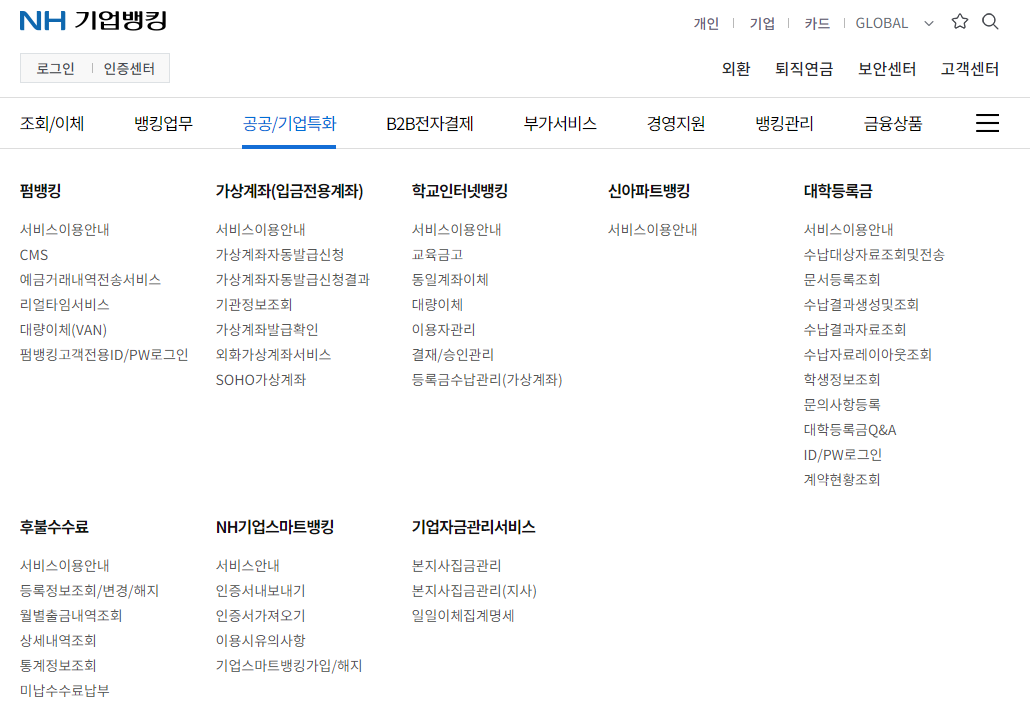Open 후불수수료 heading
Image resolution: width=1030 pixels, height=719 pixels.
pyautogui.click(x=54, y=527)
